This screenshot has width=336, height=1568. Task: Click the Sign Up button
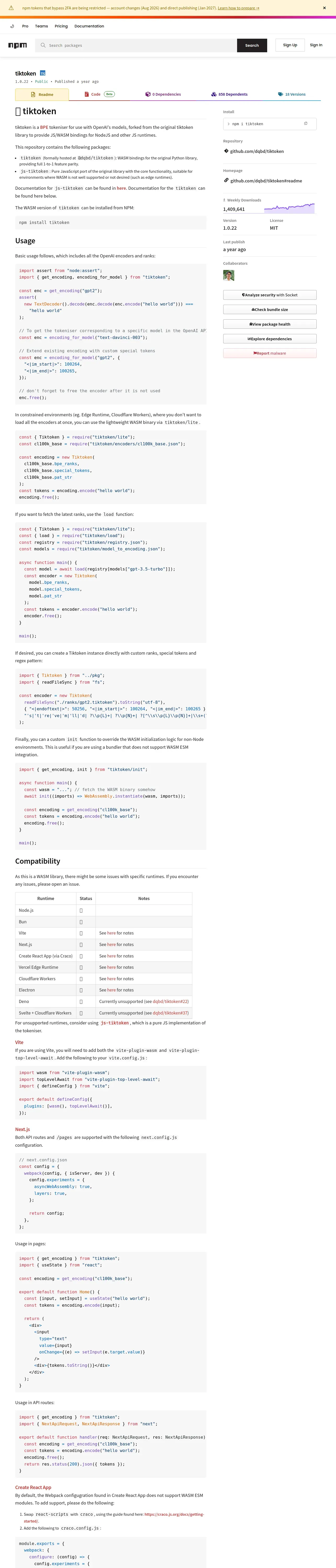(x=290, y=45)
